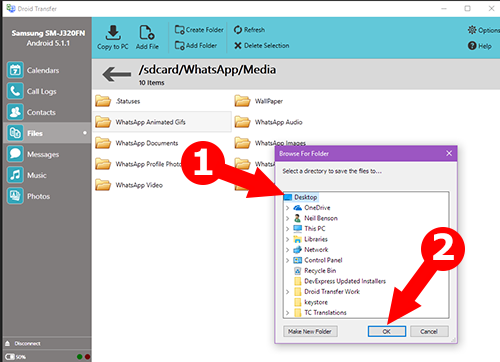The height and width of the screenshot is (362, 500).
Task: Open Call Logs in the sidebar
Action: coord(47,91)
